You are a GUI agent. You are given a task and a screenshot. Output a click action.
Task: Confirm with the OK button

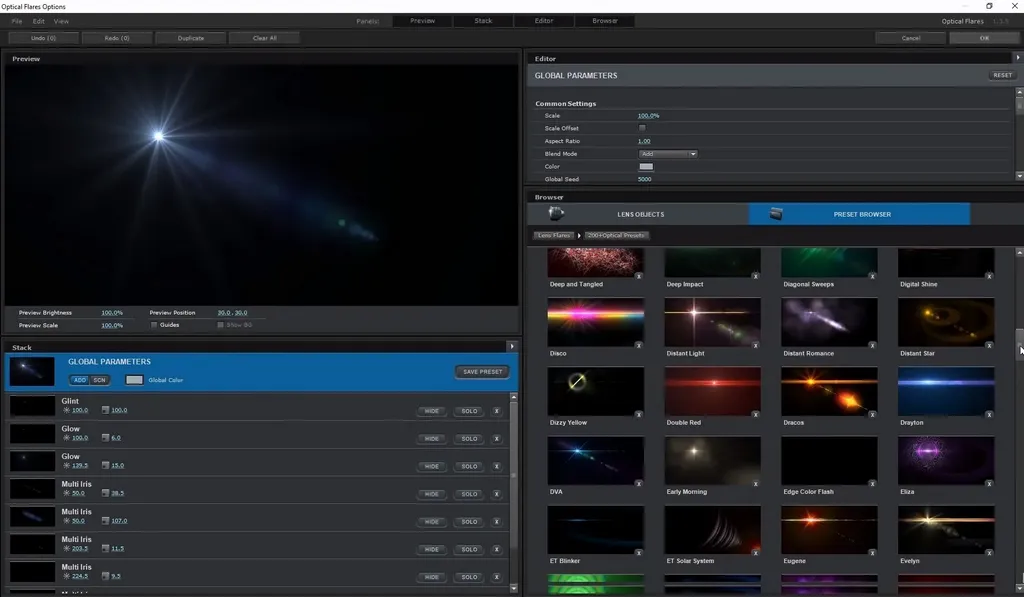coord(984,38)
